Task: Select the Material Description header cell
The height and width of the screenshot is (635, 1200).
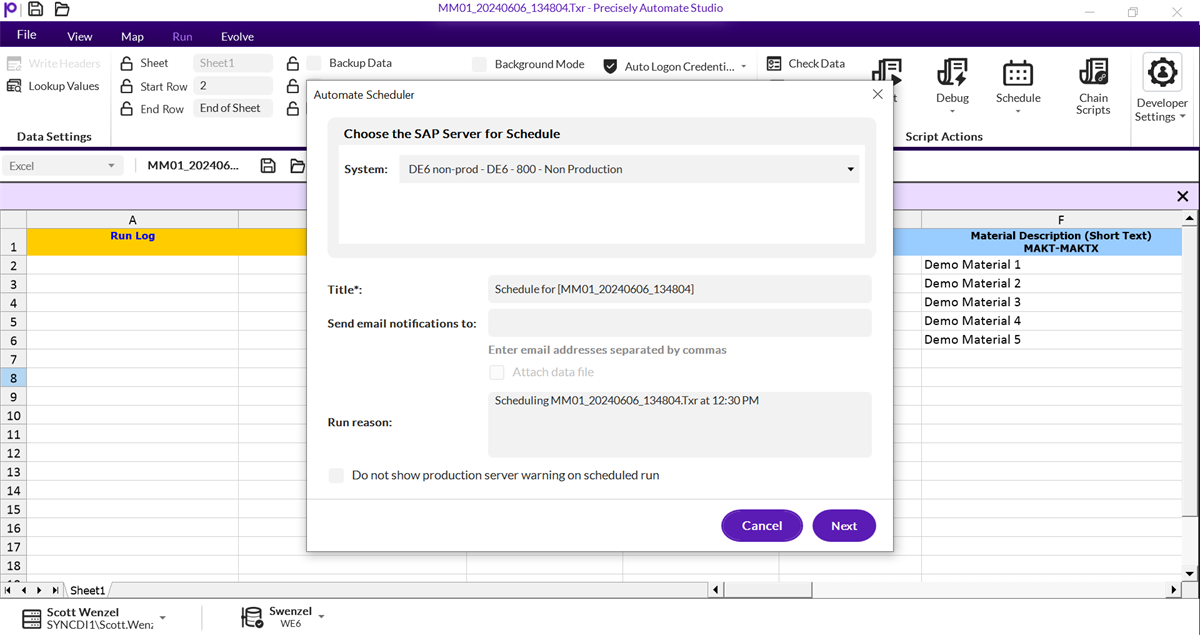Action: (x=1052, y=242)
